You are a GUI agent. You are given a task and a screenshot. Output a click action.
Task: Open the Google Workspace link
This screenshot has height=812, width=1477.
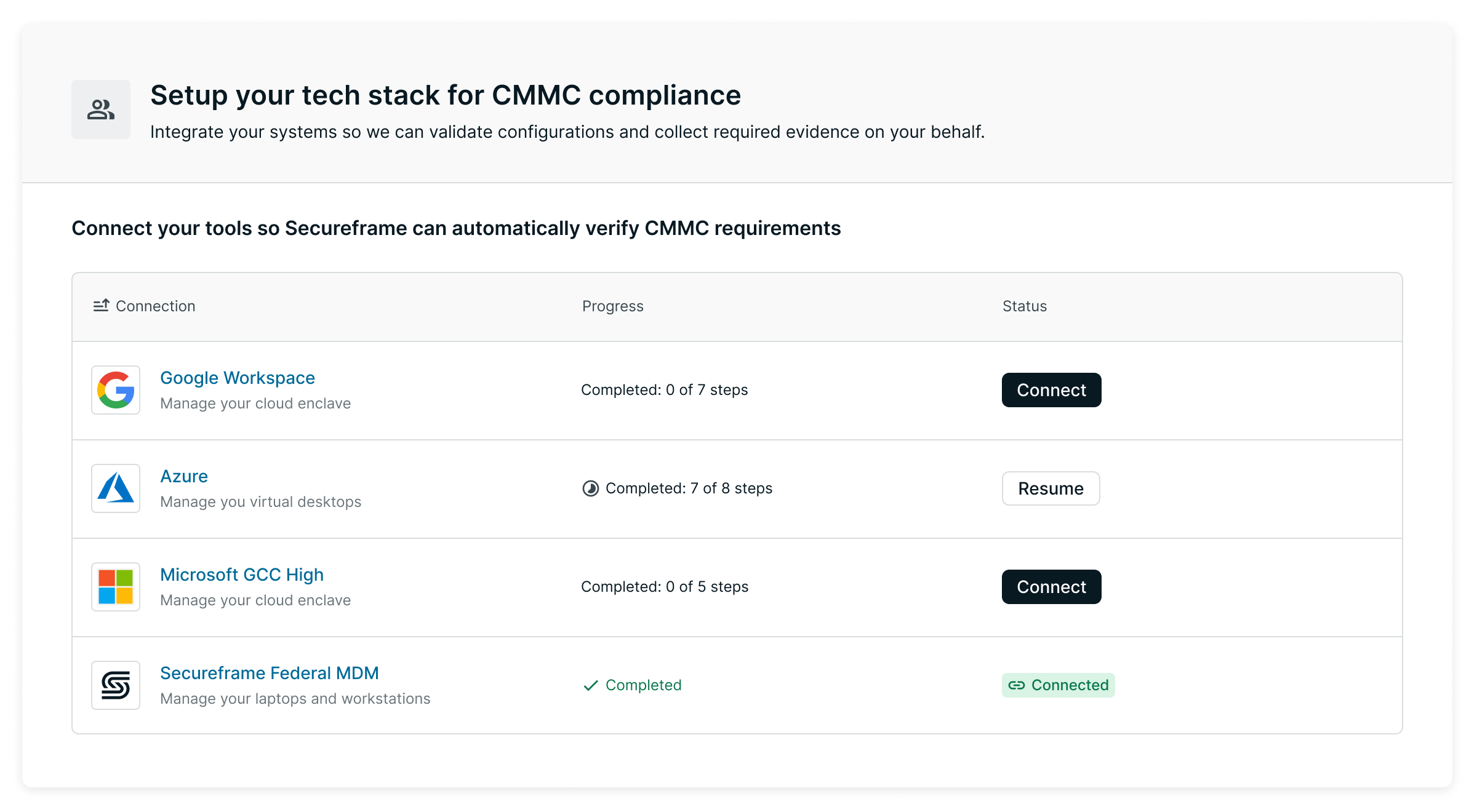pyautogui.click(x=238, y=378)
